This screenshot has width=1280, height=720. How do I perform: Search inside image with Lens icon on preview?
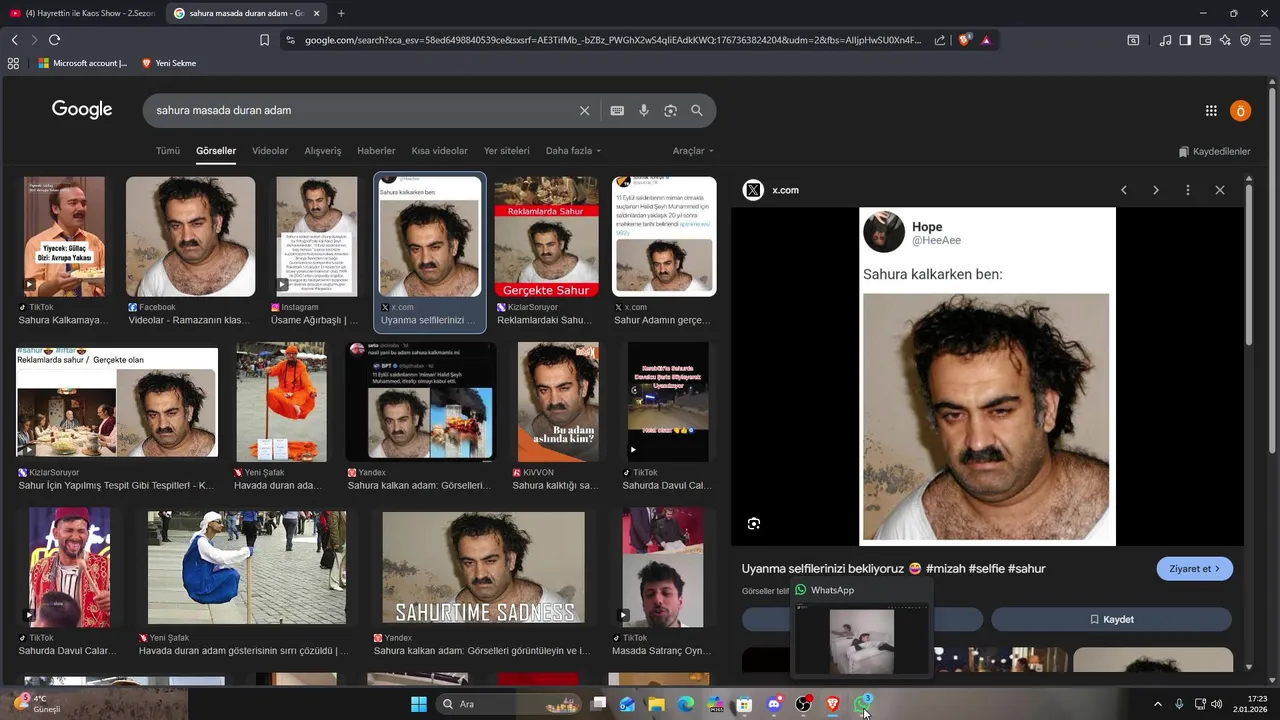[754, 523]
